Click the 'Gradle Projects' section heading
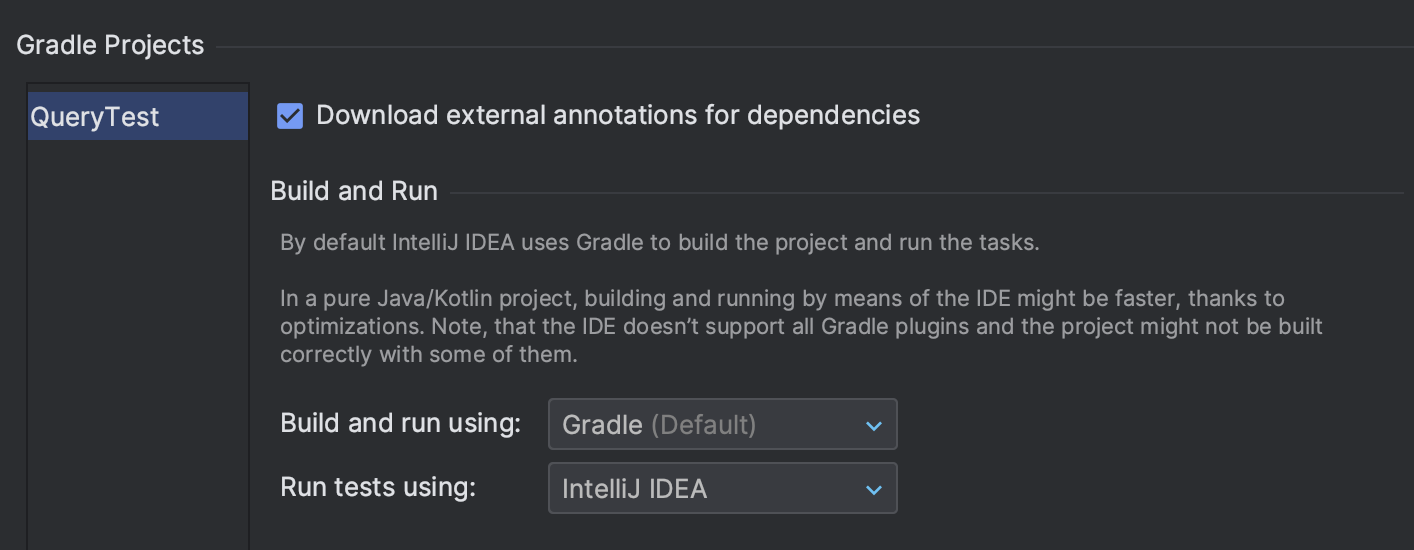The height and width of the screenshot is (550, 1414). 110,45
